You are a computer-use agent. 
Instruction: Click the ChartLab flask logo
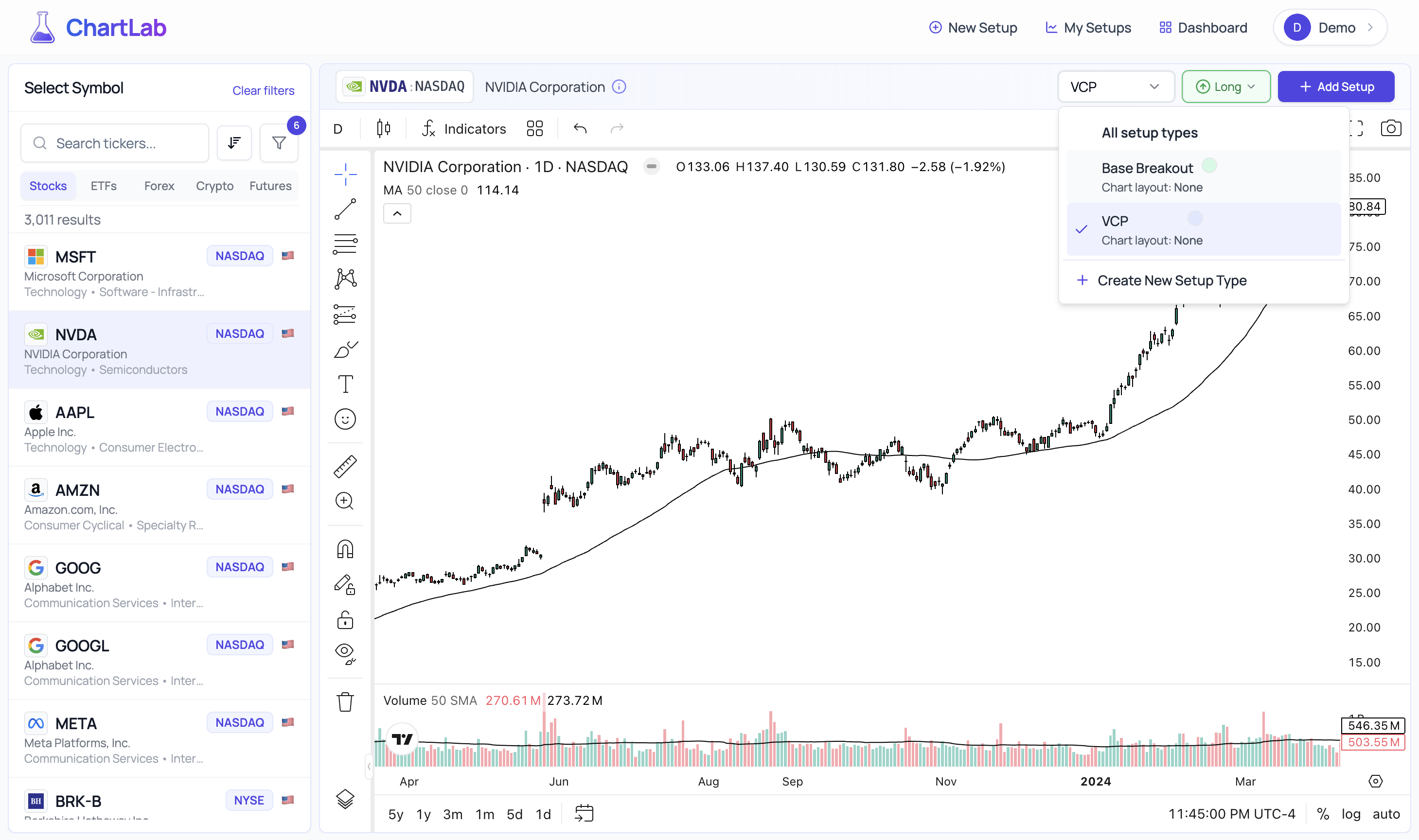pyautogui.click(x=42, y=27)
